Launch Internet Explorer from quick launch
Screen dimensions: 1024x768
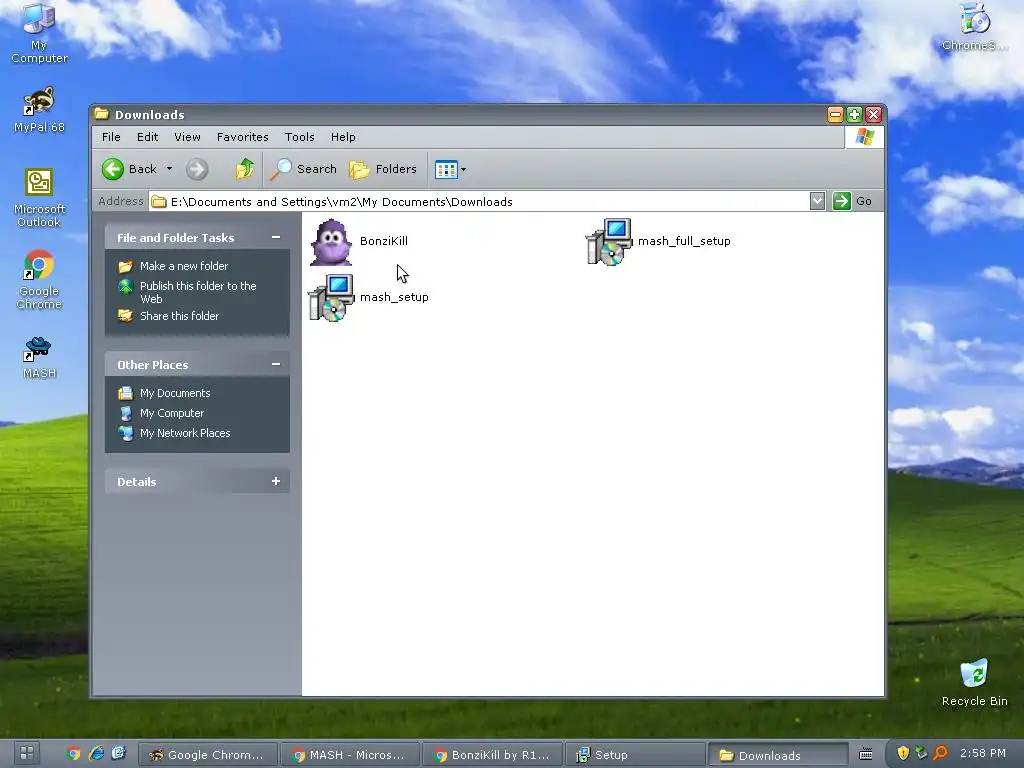(x=96, y=754)
